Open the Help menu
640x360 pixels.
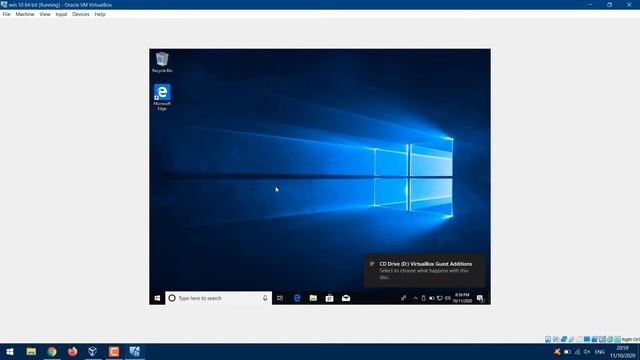pos(100,14)
